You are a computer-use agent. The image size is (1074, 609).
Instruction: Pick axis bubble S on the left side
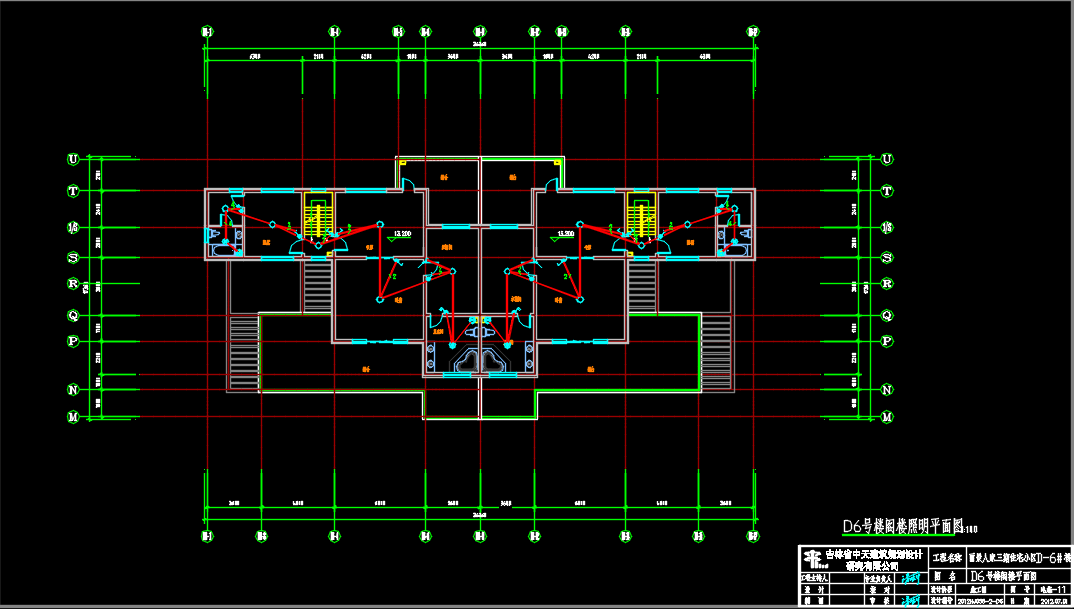(x=73, y=258)
